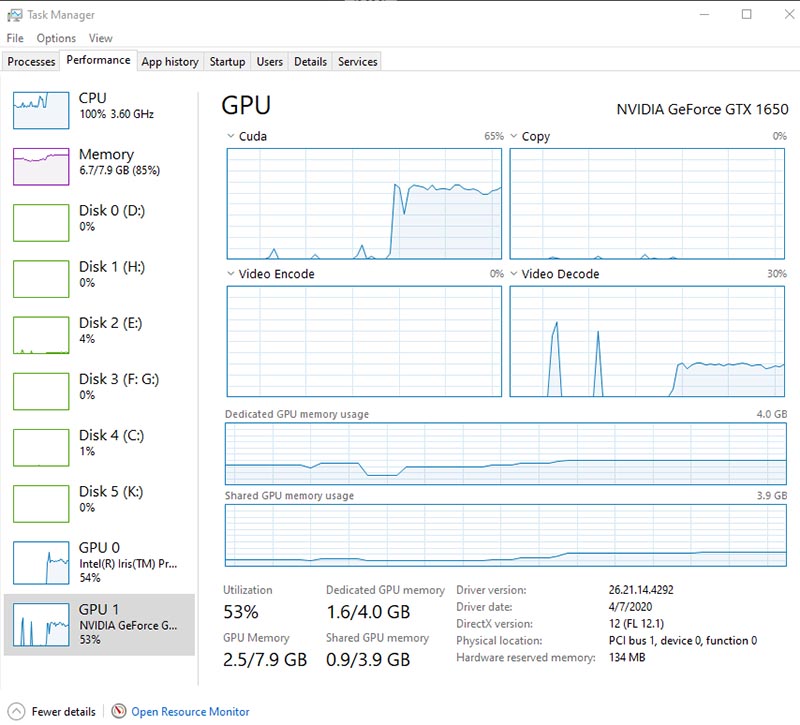
Task: Click the Video Encode graph
Action: [364, 341]
